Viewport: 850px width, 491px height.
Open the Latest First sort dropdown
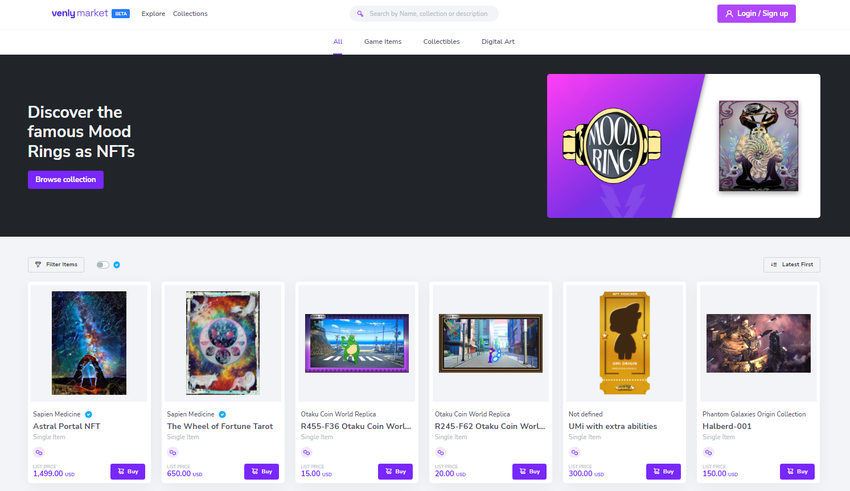coord(791,264)
